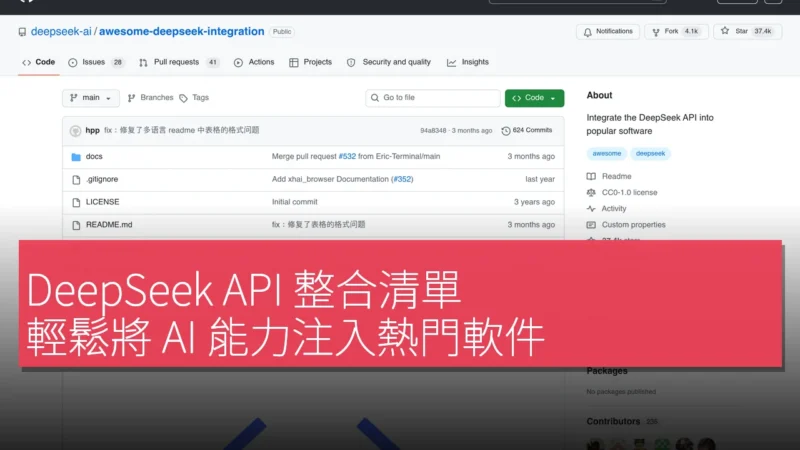Open the Insights tab
Screen dimensions: 800x450
tap(468, 62)
